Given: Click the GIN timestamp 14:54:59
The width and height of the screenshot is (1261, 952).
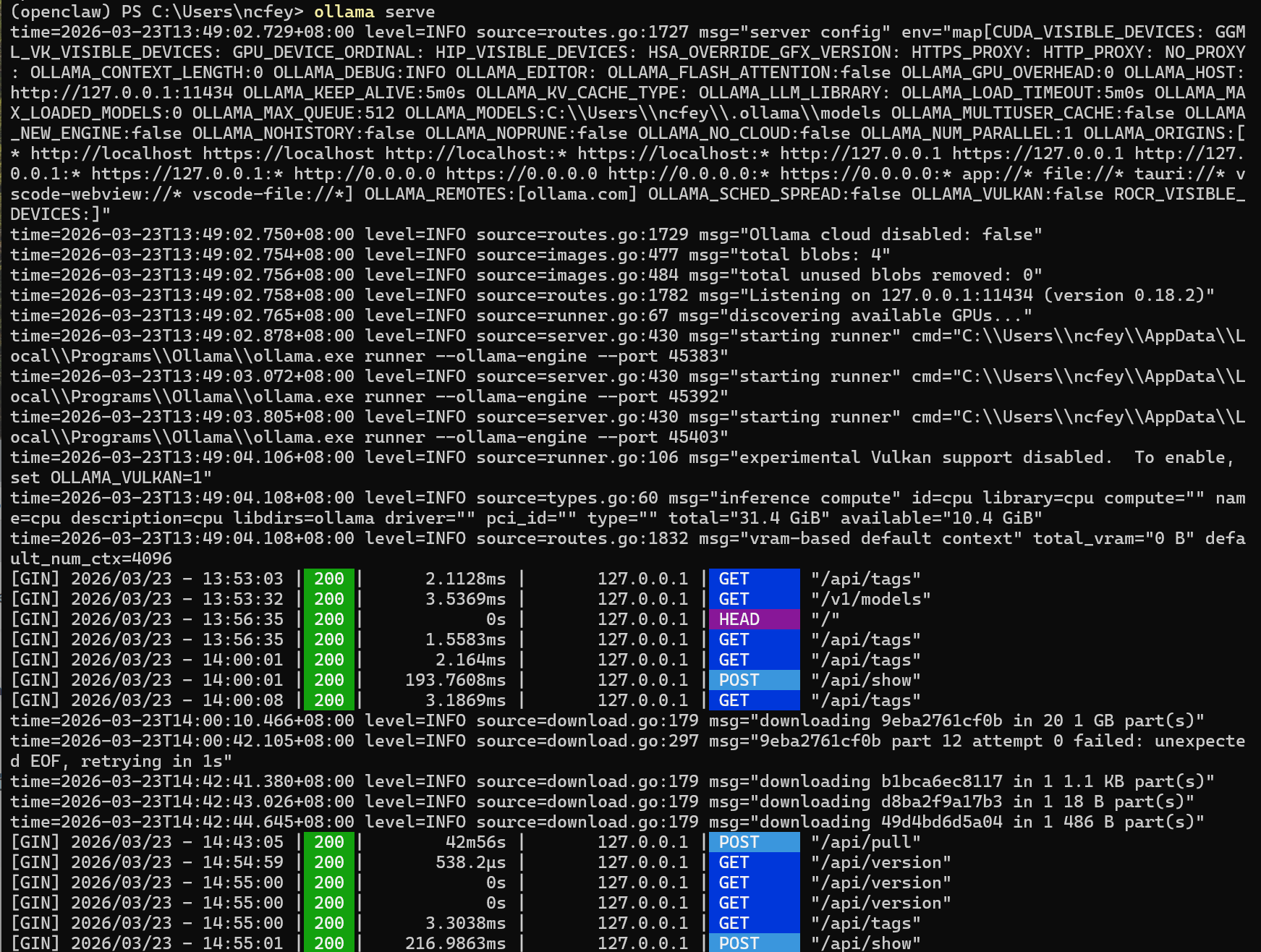Looking at the screenshot, I should 243,862.
